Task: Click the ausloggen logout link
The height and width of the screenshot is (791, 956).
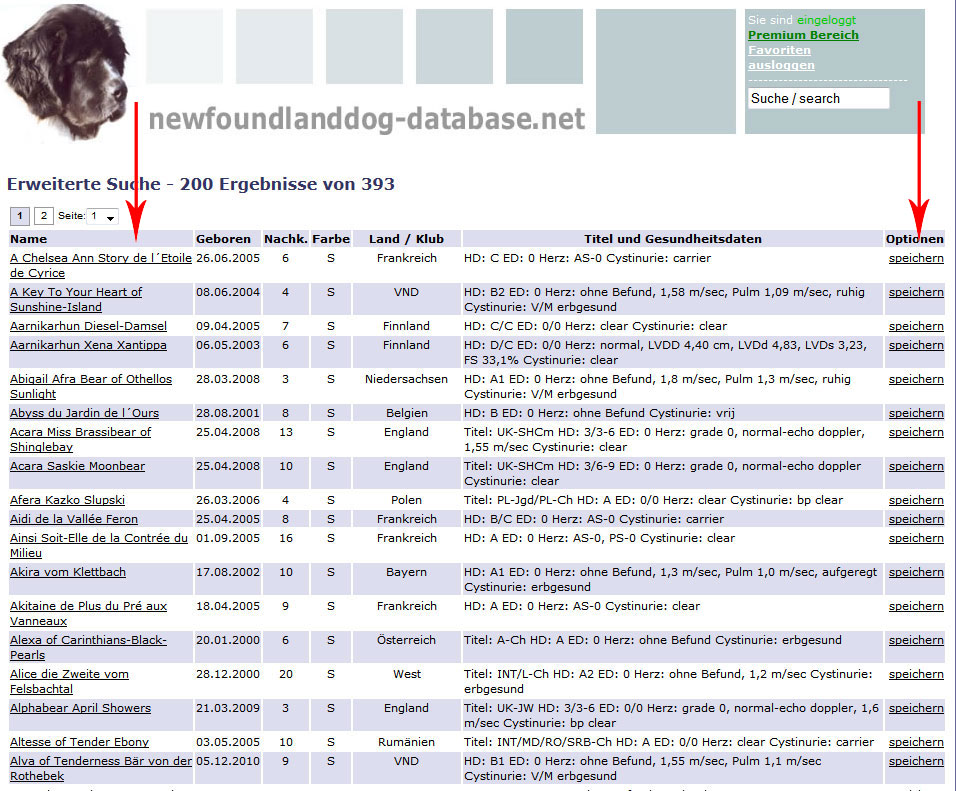Action: coord(781,65)
